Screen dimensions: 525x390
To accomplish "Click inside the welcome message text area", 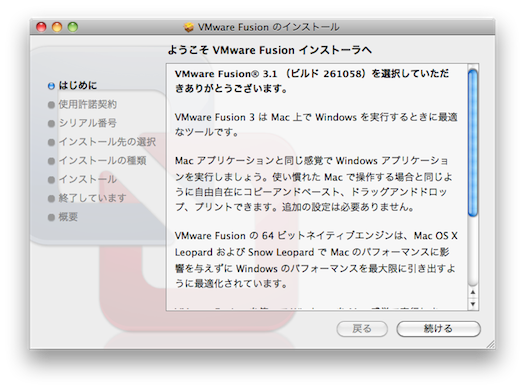I will [x=316, y=187].
